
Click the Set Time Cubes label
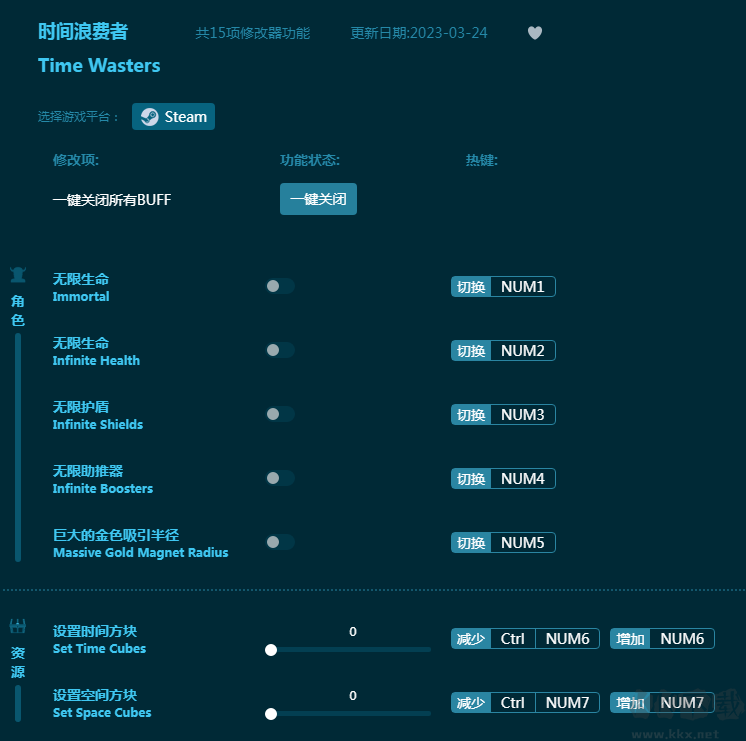click(99, 640)
